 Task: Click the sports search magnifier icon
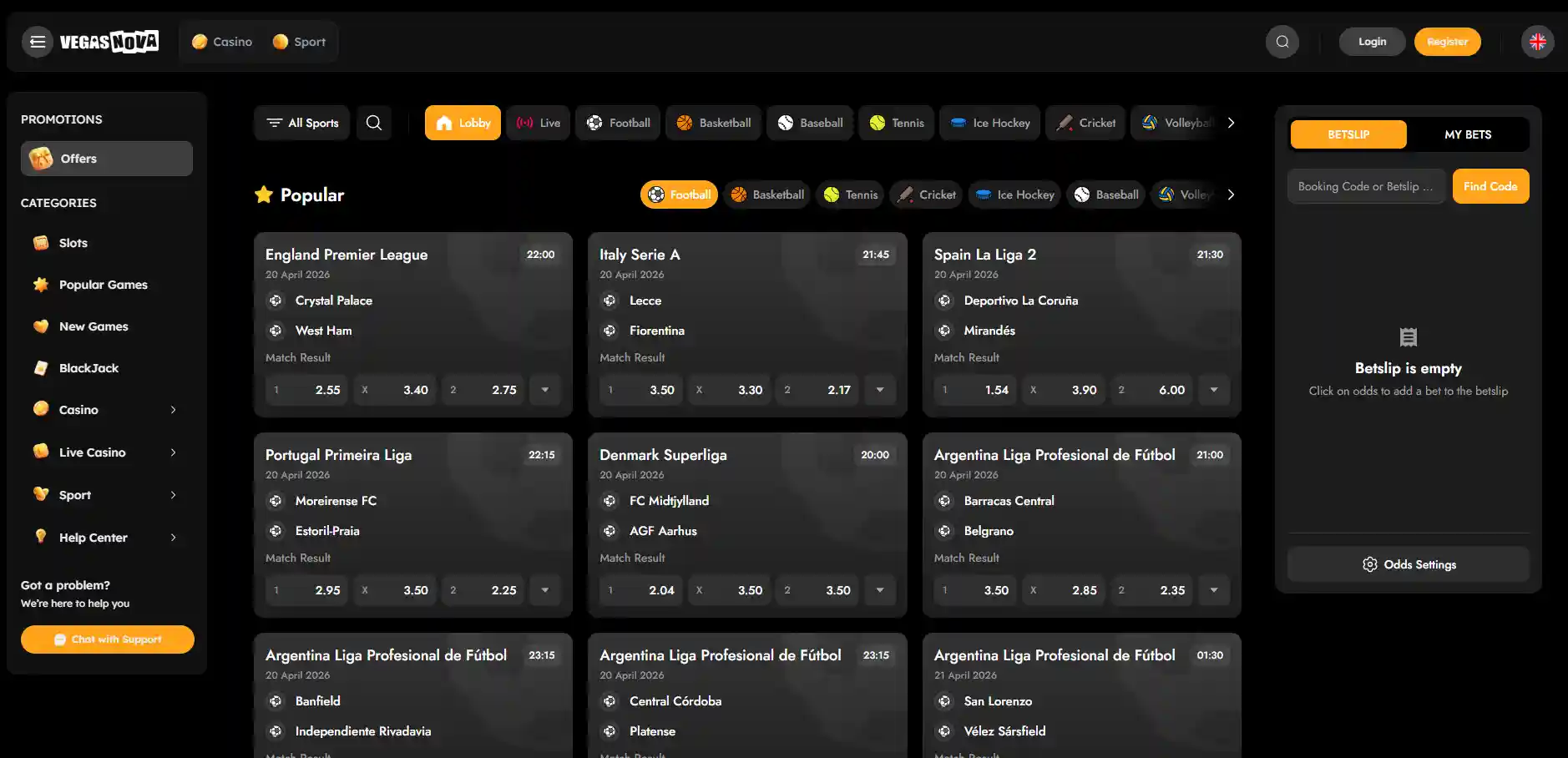[x=374, y=123]
